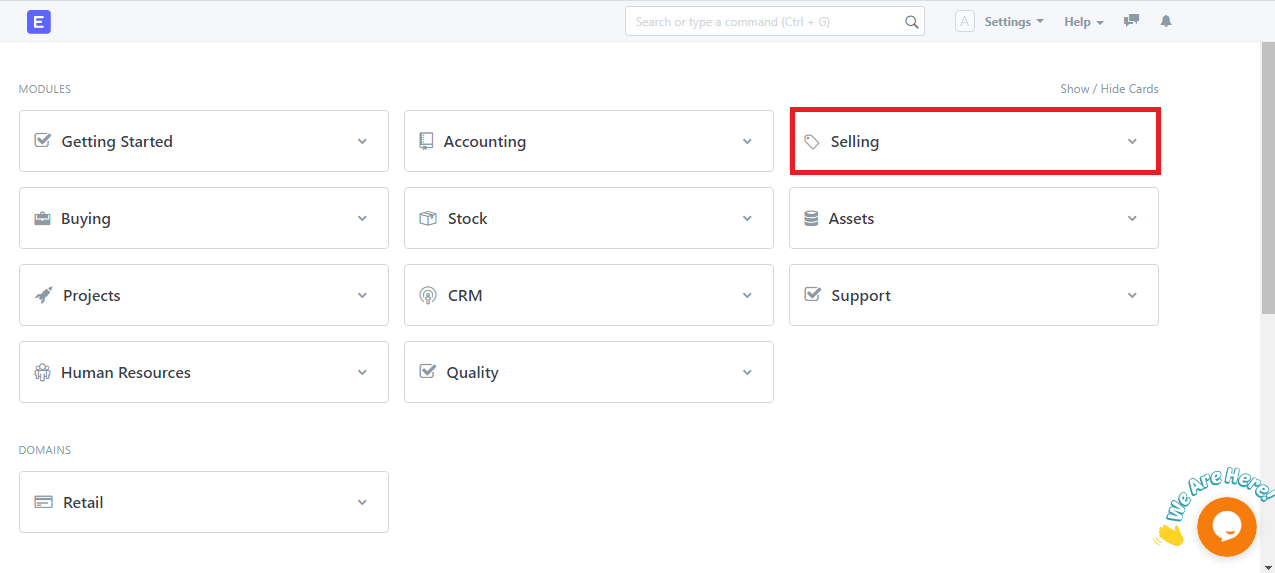
Task: Expand the Stock module chevron
Action: pos(747,218)
